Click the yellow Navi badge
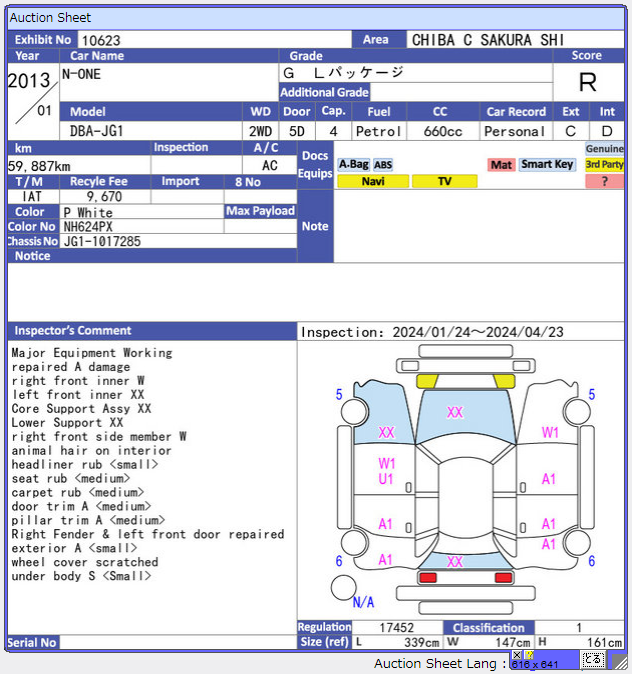Viewport: 632px width, 674px height. coord(373,181)
